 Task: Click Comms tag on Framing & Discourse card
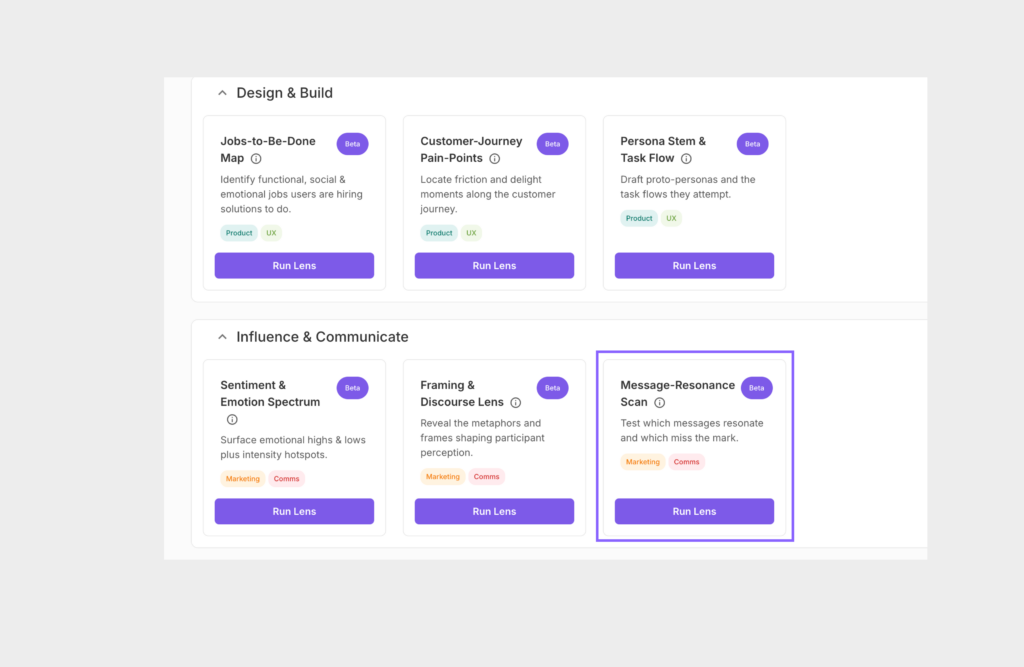coord(487,477)
